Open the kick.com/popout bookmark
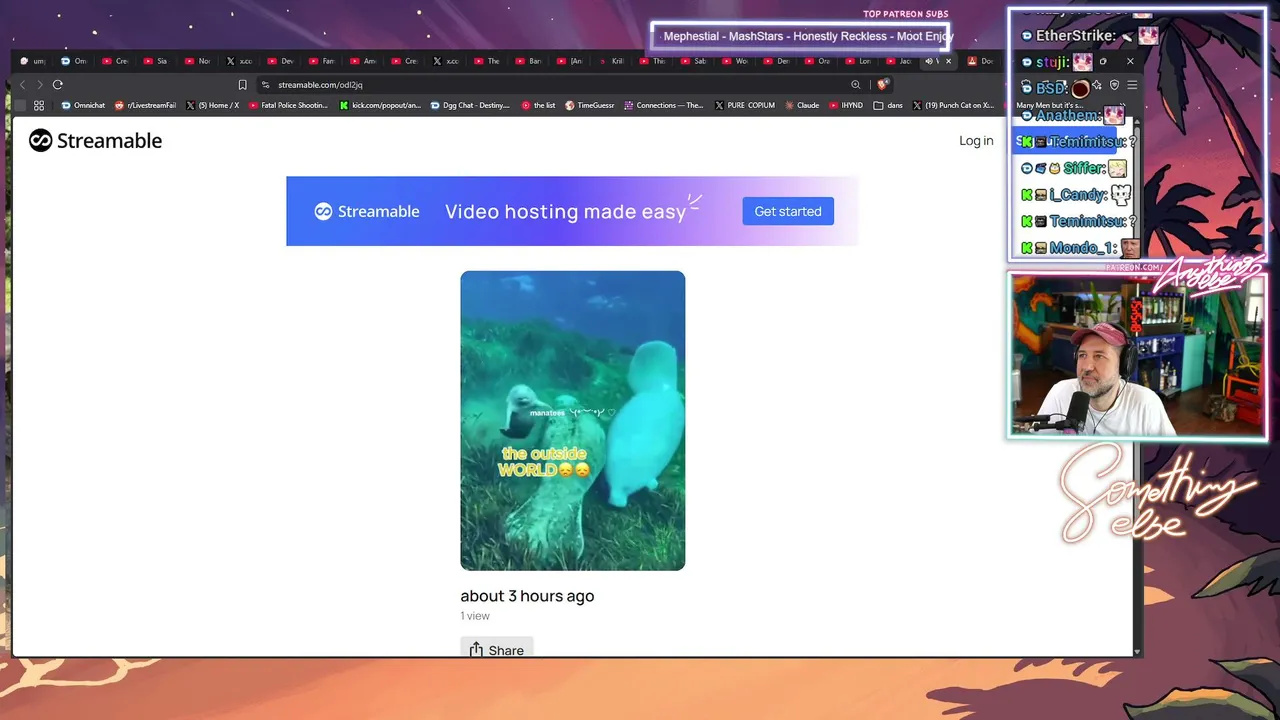 tap(380, 105)
